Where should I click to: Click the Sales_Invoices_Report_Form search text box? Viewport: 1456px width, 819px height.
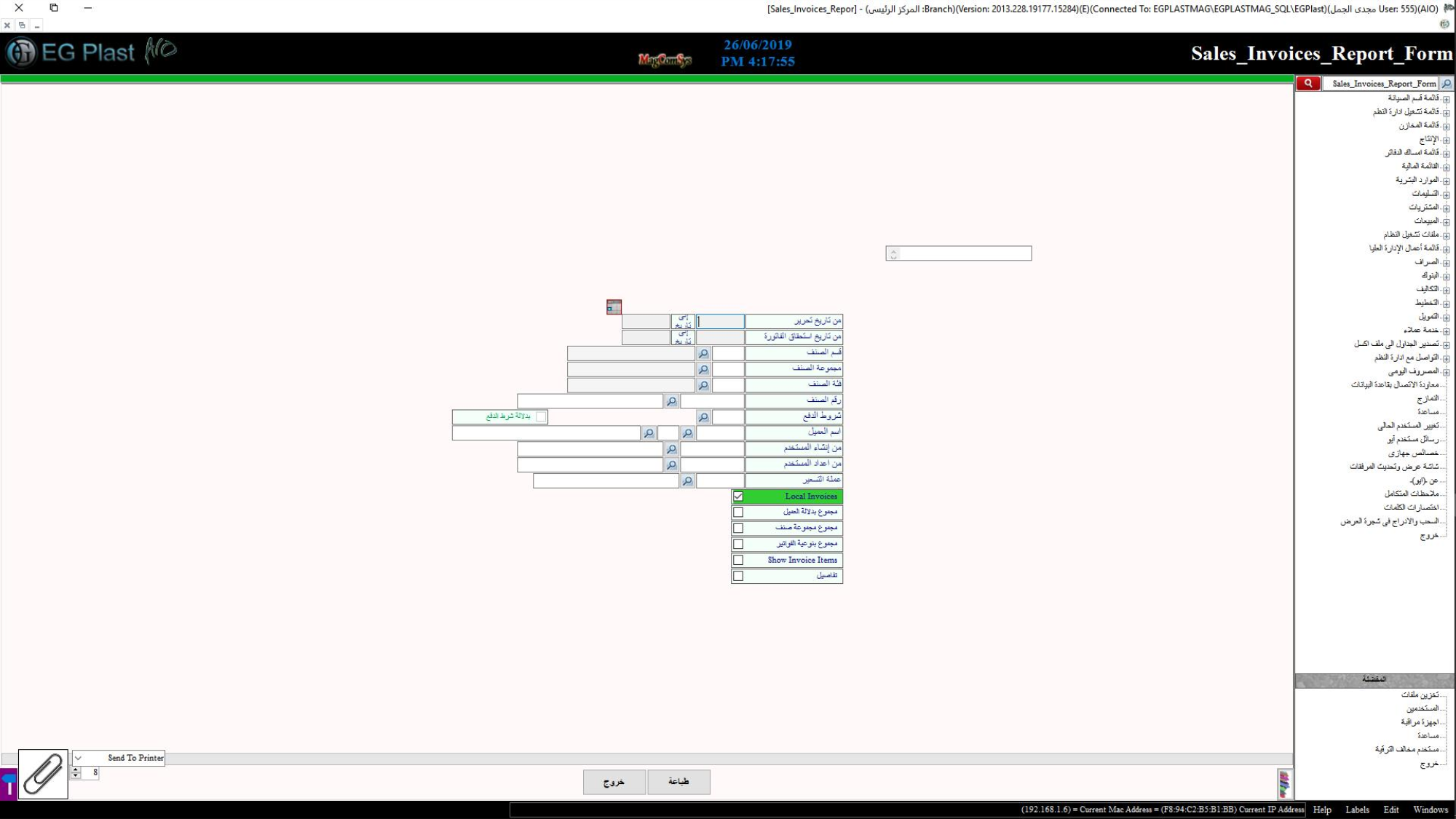[x=1380, y=84]
